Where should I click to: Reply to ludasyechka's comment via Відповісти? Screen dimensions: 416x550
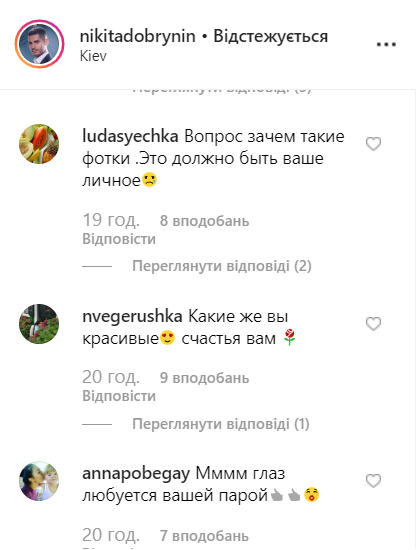click(x=119, y=239)
